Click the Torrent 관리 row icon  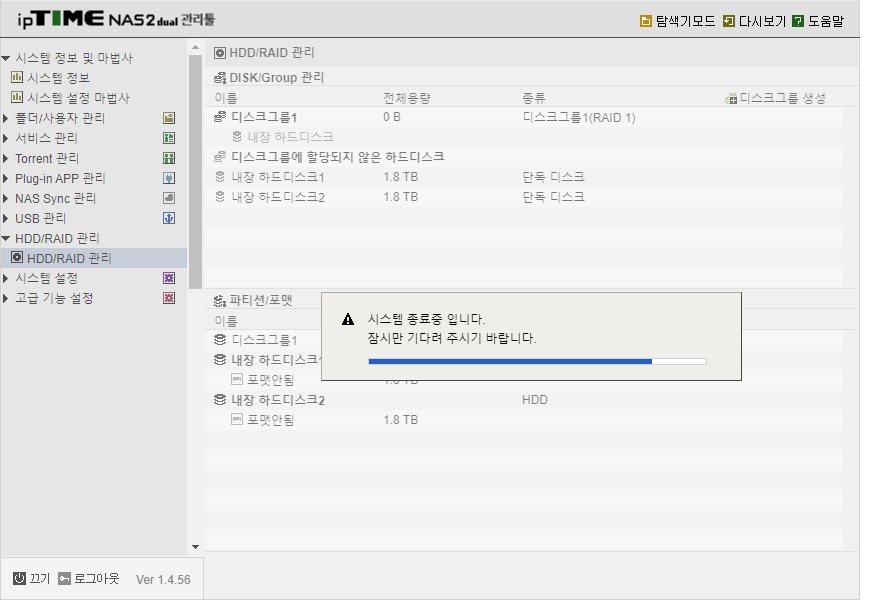169,159
